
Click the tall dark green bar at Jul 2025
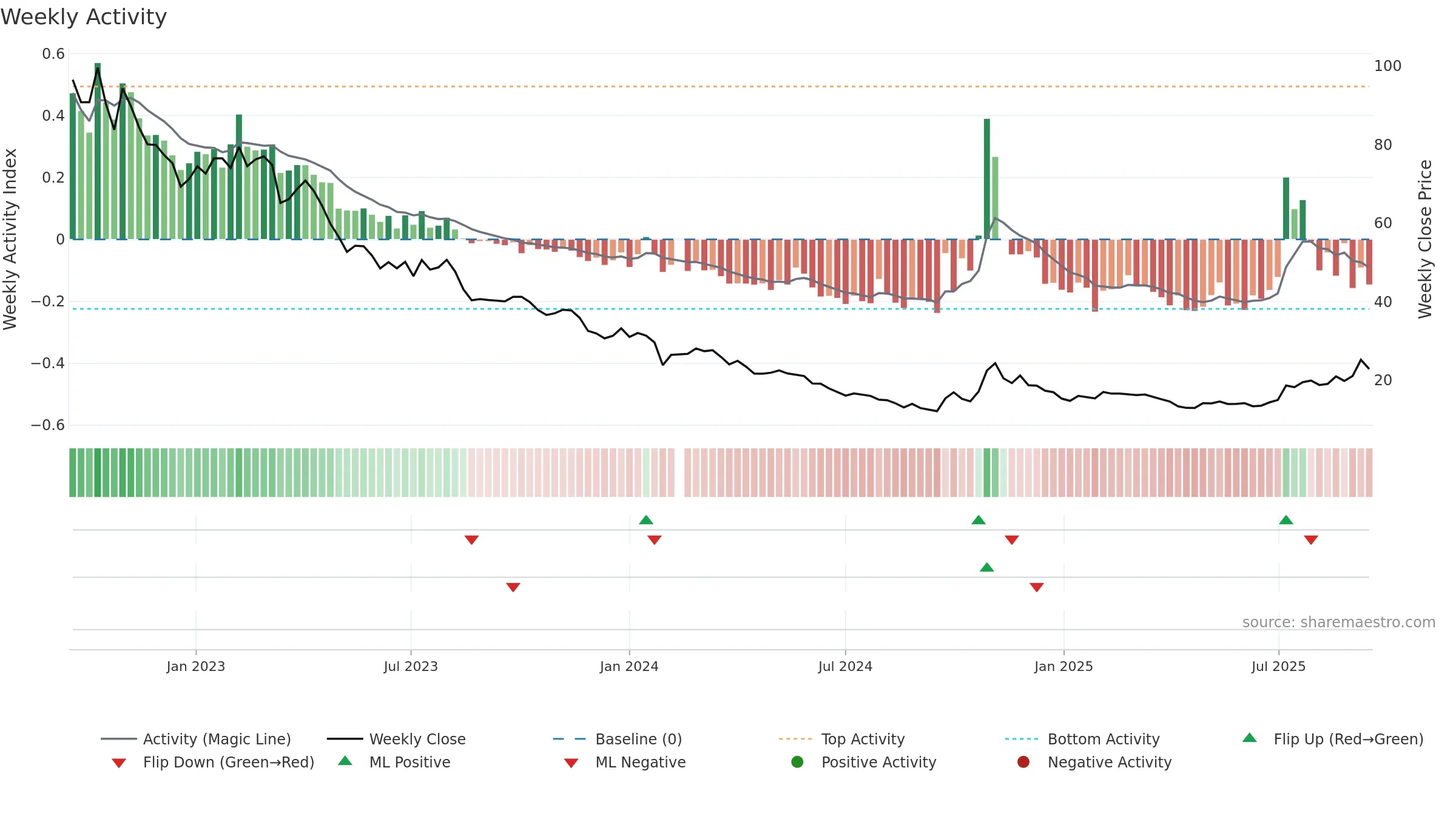(1286, 209)
